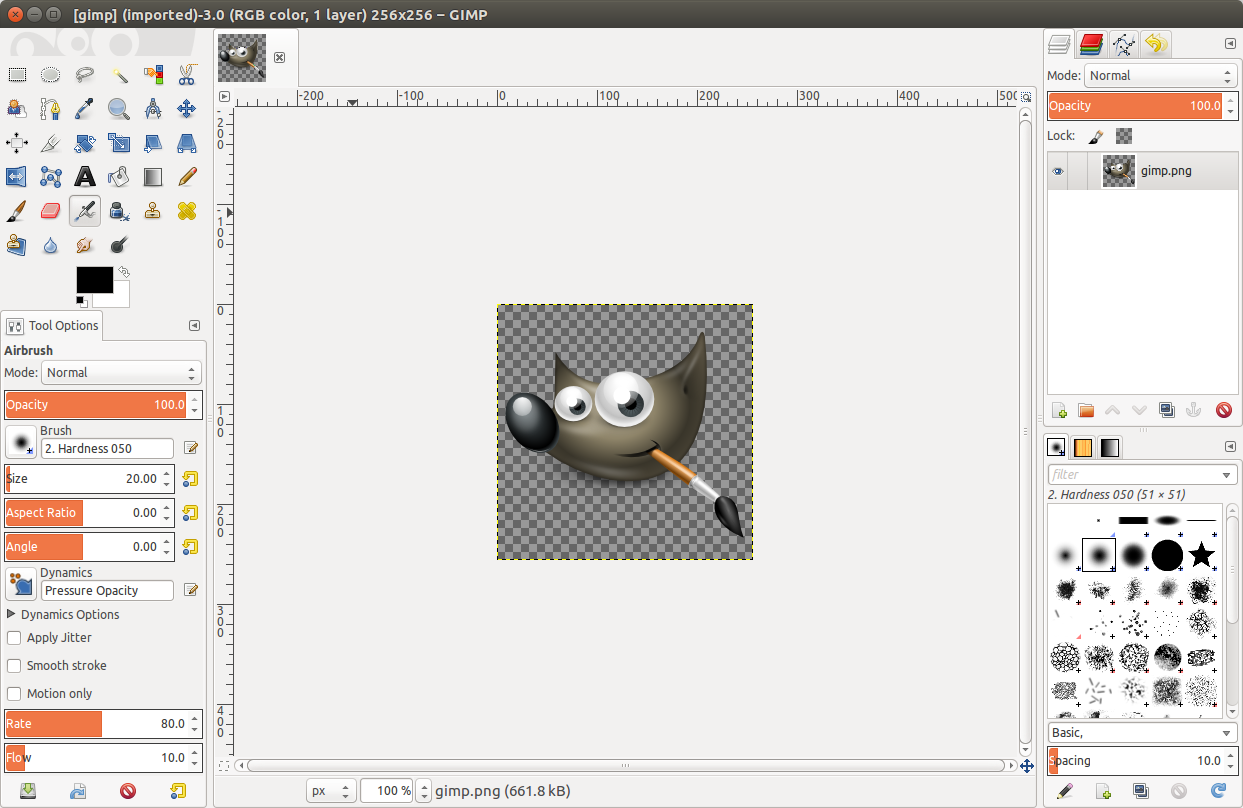The height and width of the screenshot is (808, 1243).
Task: Switch to the Gradients tab
Action: pyautogui.click(x=1110, y=447)
